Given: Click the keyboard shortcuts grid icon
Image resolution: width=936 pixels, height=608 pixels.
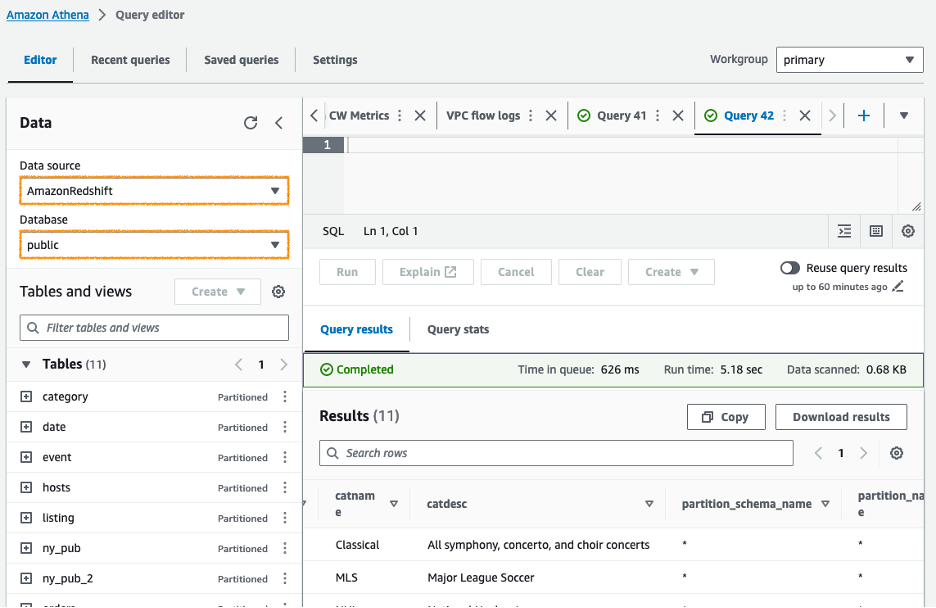Looking at the screenshot, I should click(876, 232).
